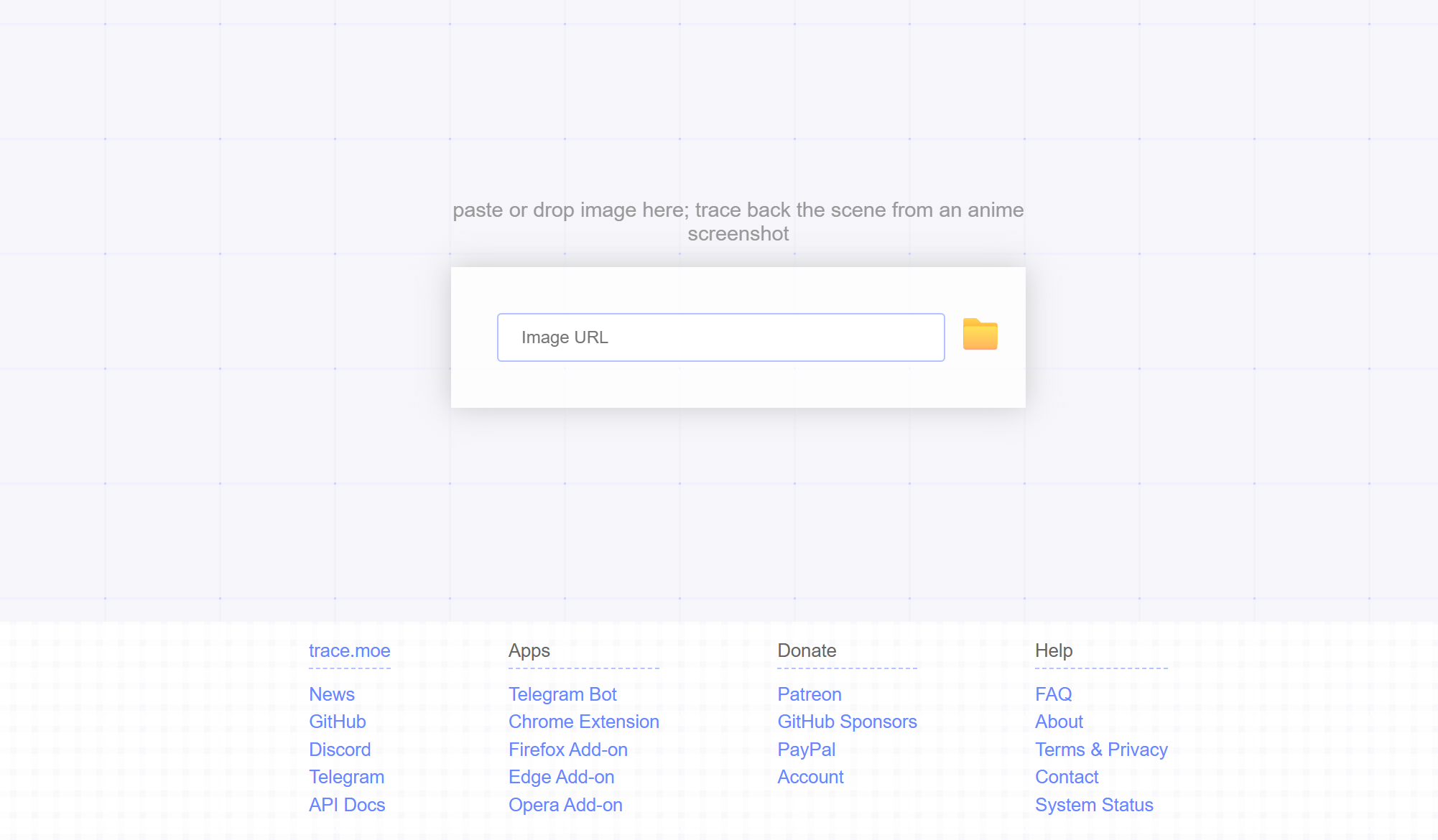Get the Chrome Extension
The height and width of the screenshot is (840, 1438).
click(x=583, y=722)
